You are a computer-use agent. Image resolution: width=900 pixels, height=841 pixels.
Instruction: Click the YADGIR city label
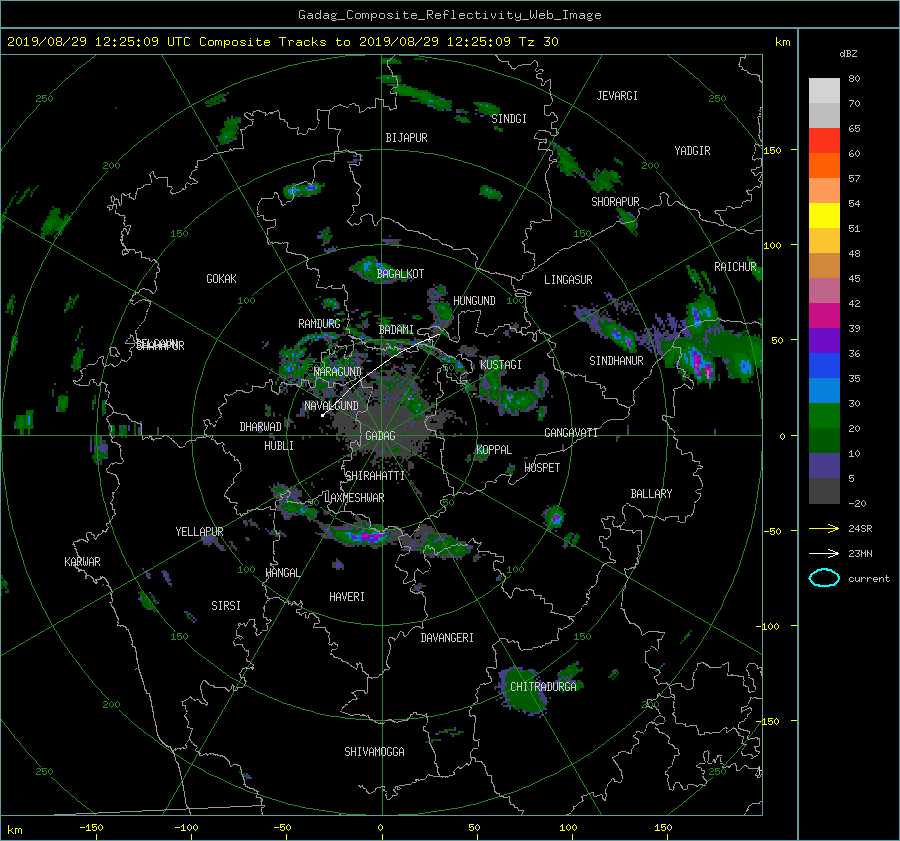tap(692, 151)
